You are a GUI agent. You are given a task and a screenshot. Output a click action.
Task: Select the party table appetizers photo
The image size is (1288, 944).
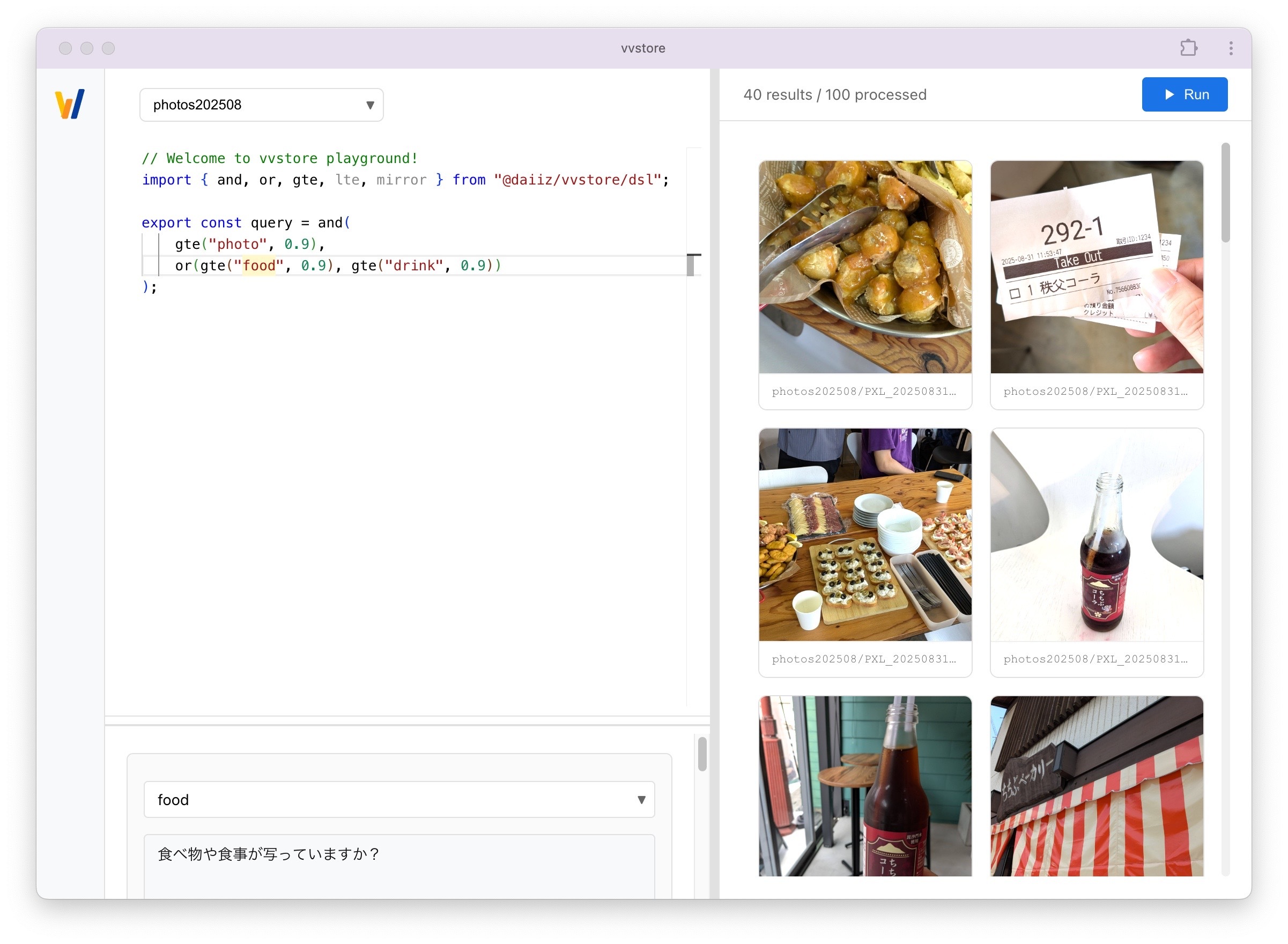[x=865, y=534]
